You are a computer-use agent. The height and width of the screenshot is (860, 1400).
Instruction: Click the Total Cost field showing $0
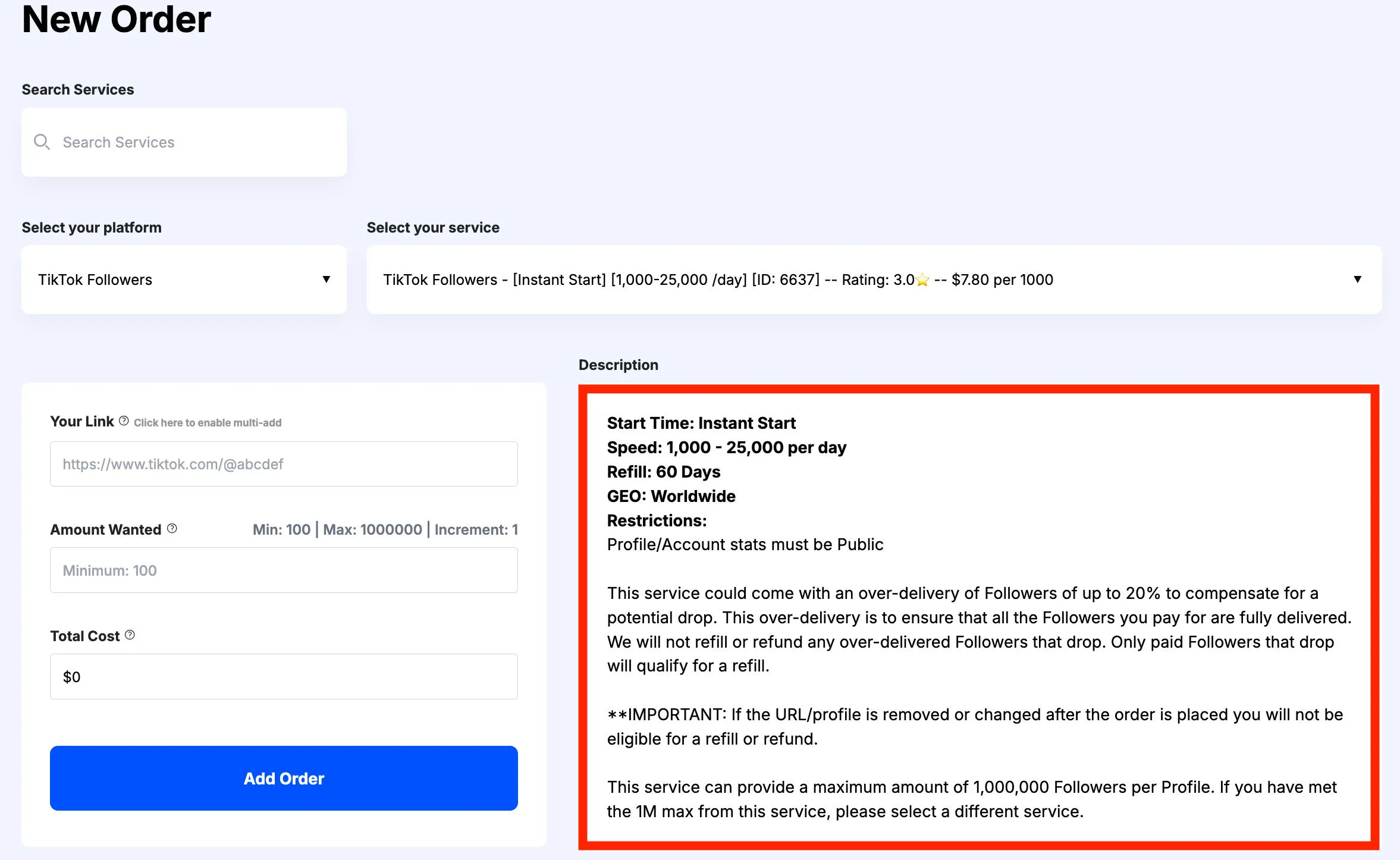pos(284,677)
